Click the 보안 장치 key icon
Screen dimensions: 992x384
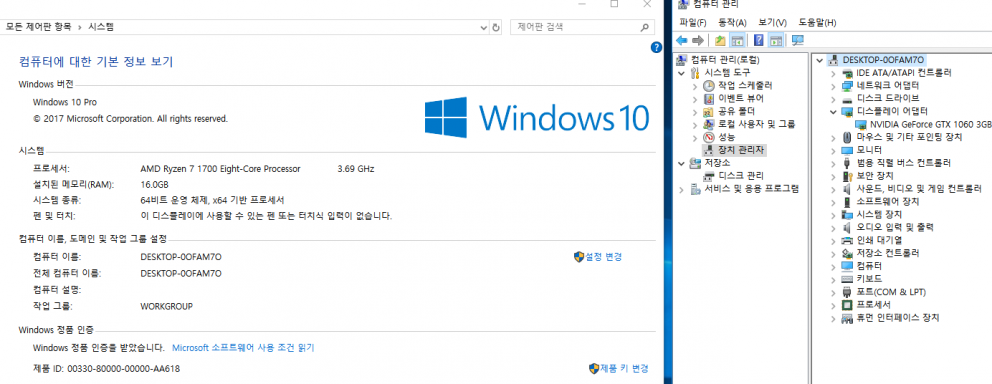pyautogui.click(x=847, y=176)
